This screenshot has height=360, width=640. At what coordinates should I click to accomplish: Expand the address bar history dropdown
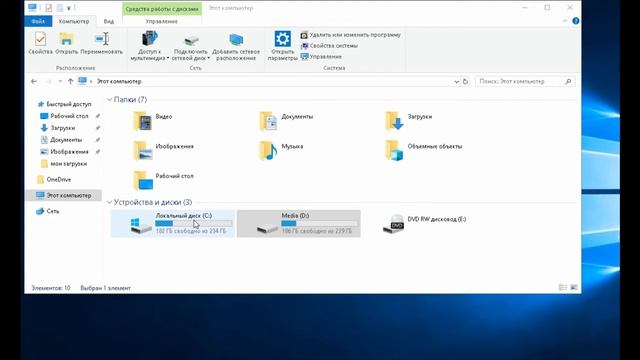pos(456,82)
